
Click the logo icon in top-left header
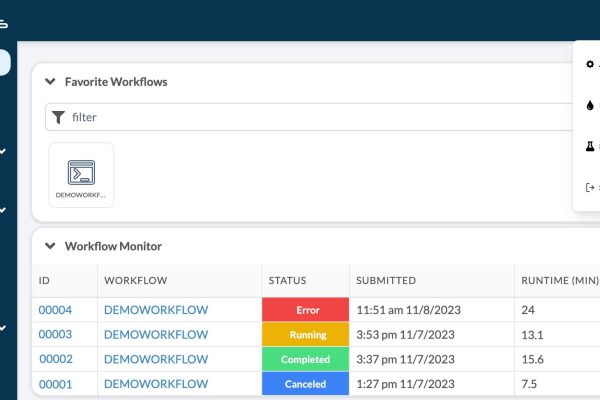point(3,24)
